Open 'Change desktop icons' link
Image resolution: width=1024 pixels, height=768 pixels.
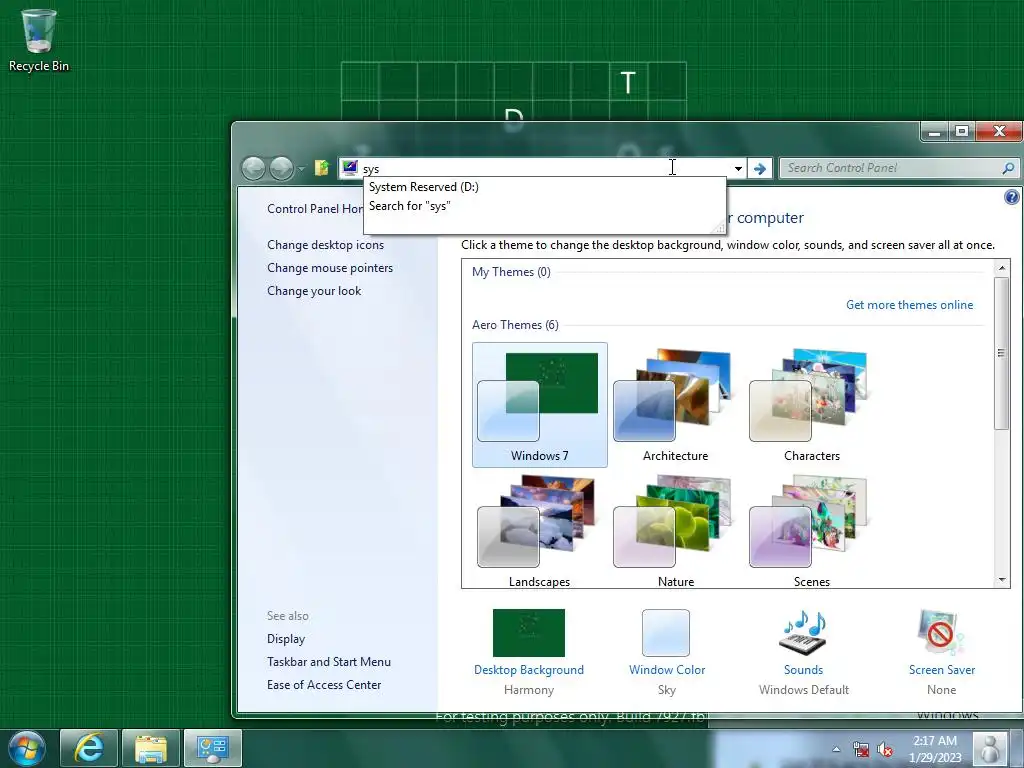click(x=325, y=245)
